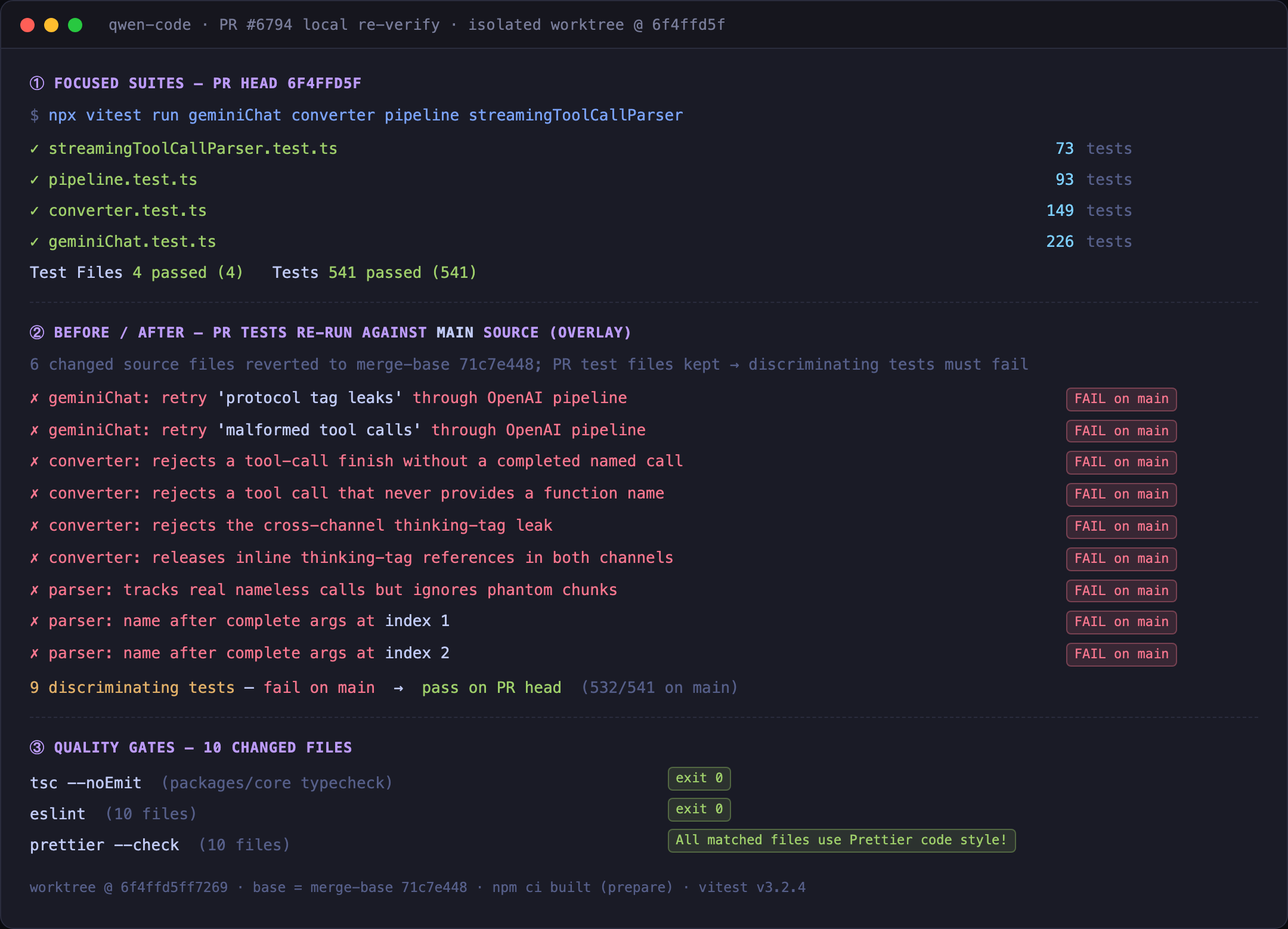Click the ✗ beside 'tracks real nameless calls'
The height and width of the screenshot is (929, 1288).
click(x=35, y=590)
